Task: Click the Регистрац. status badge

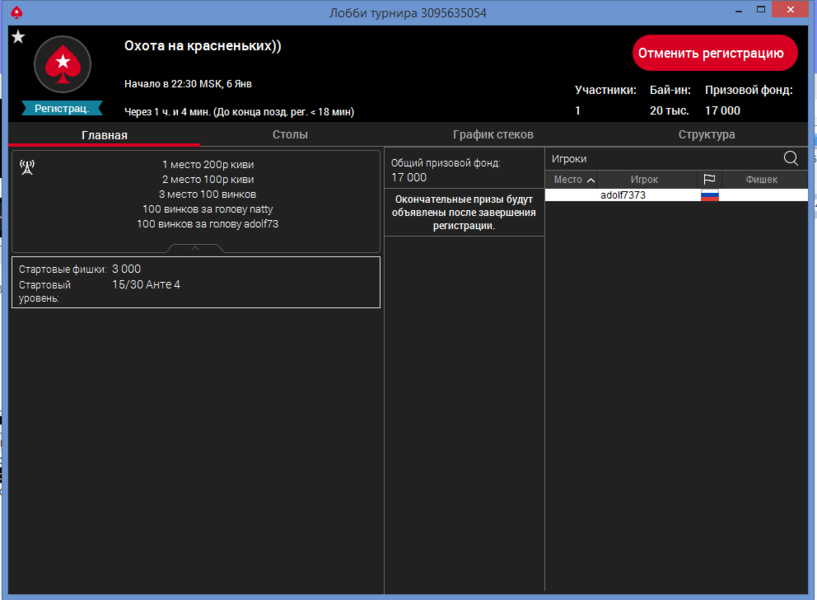Action: [62, 108]
